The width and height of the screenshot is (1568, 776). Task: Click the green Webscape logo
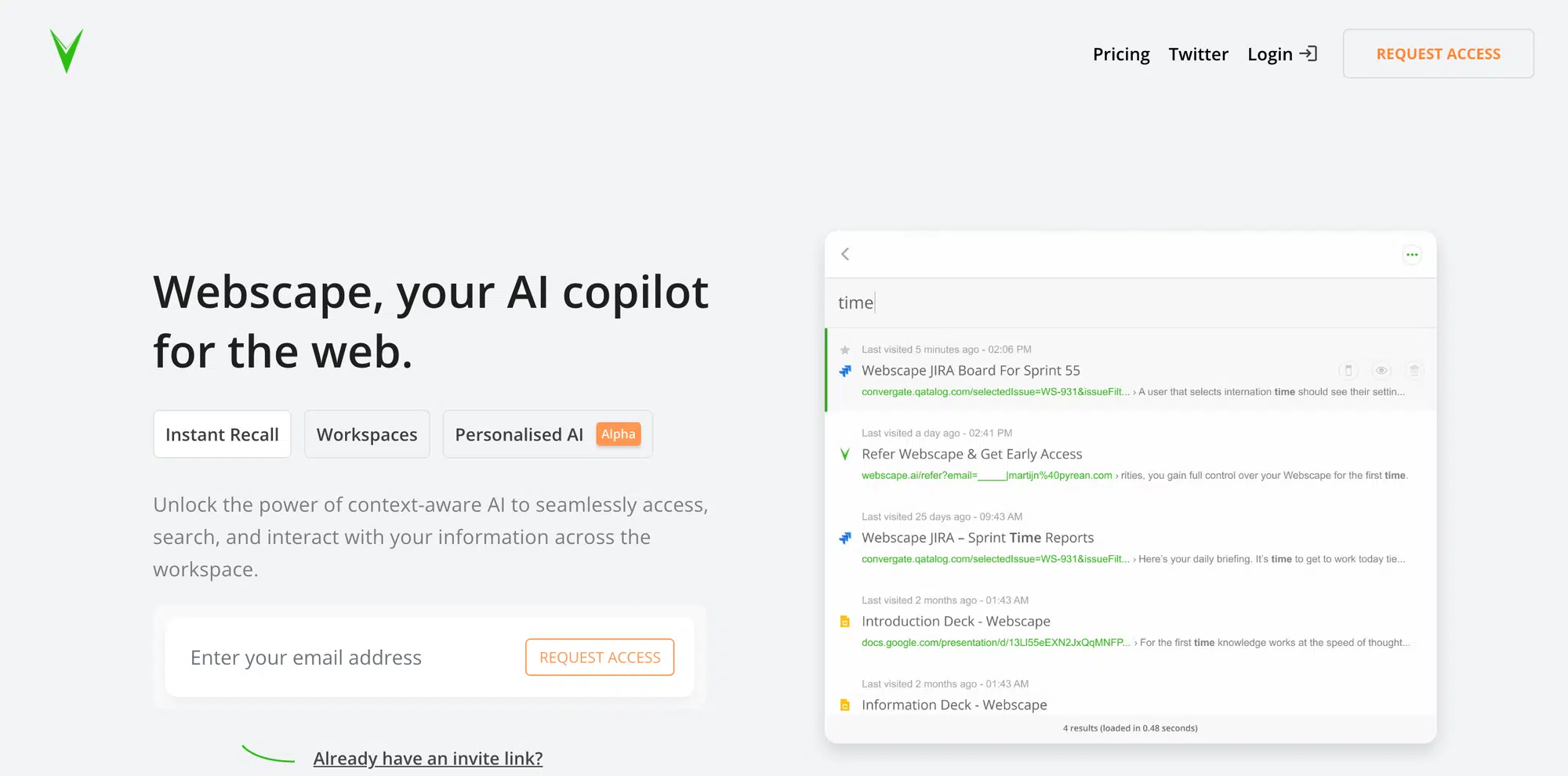pos(67,51)
